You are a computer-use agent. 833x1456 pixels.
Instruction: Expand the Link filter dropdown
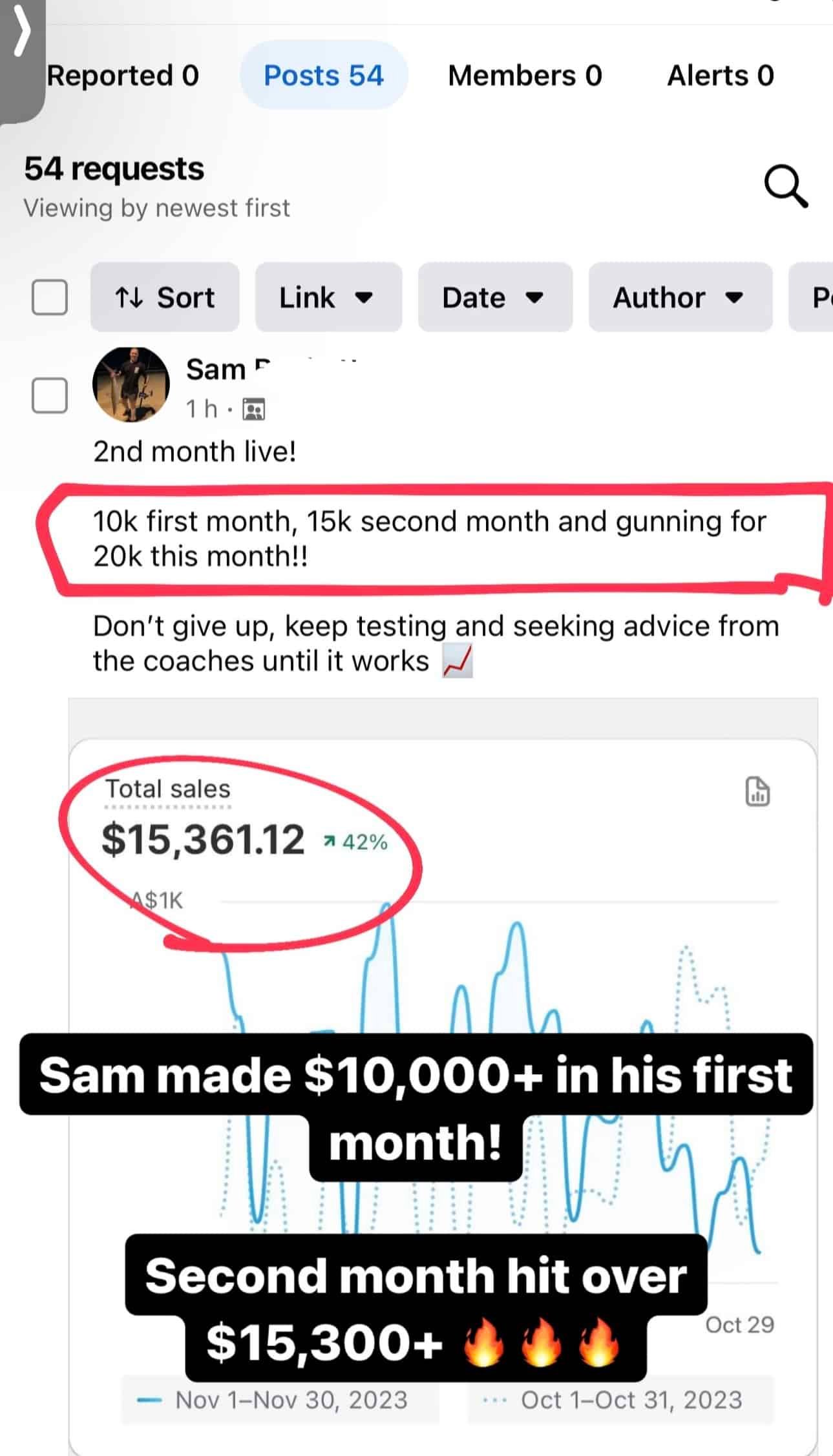[328, 297]
